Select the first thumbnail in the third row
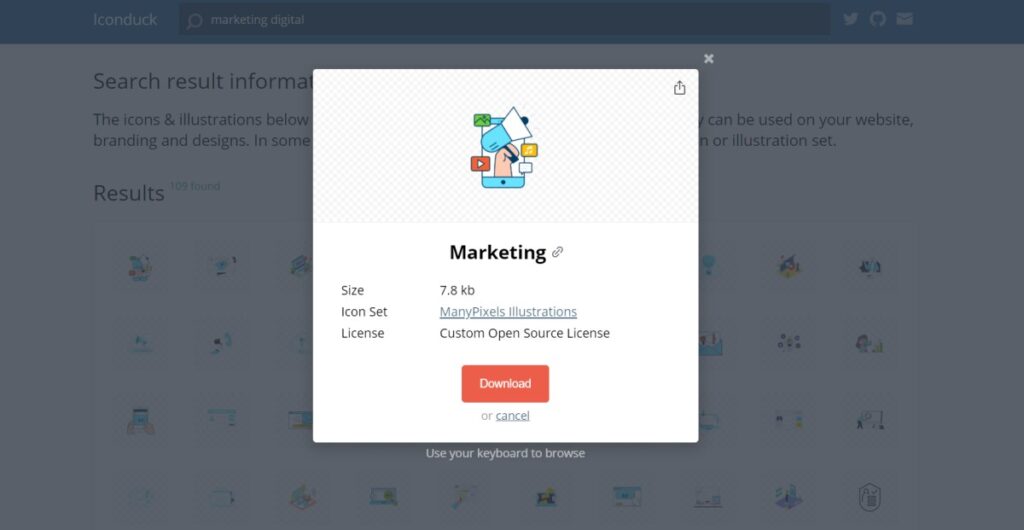This screenshot has width=1024, height=530. [x=140, y=420]
